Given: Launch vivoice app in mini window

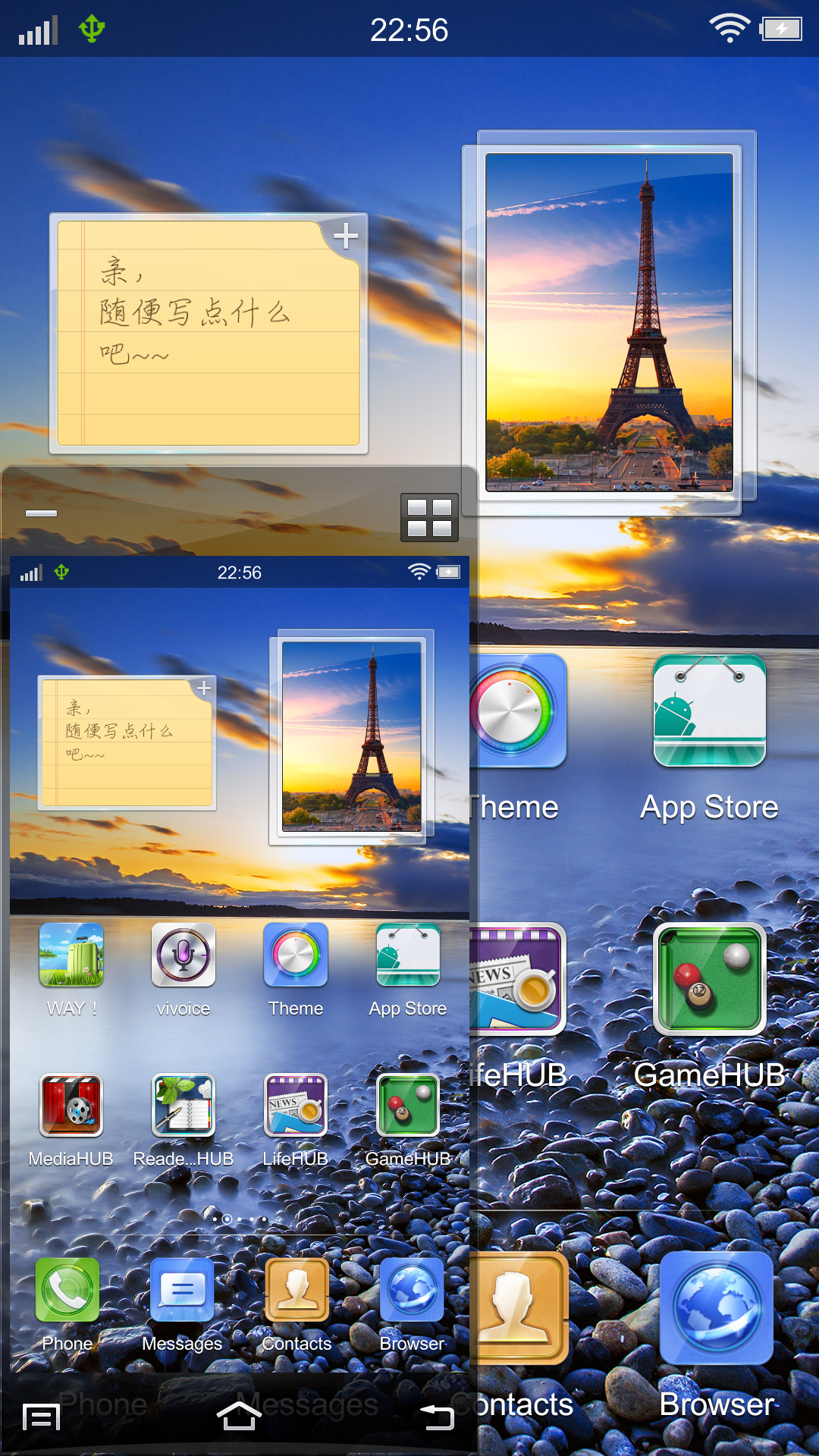Looking at the screenshot, I should click(184, 955).
